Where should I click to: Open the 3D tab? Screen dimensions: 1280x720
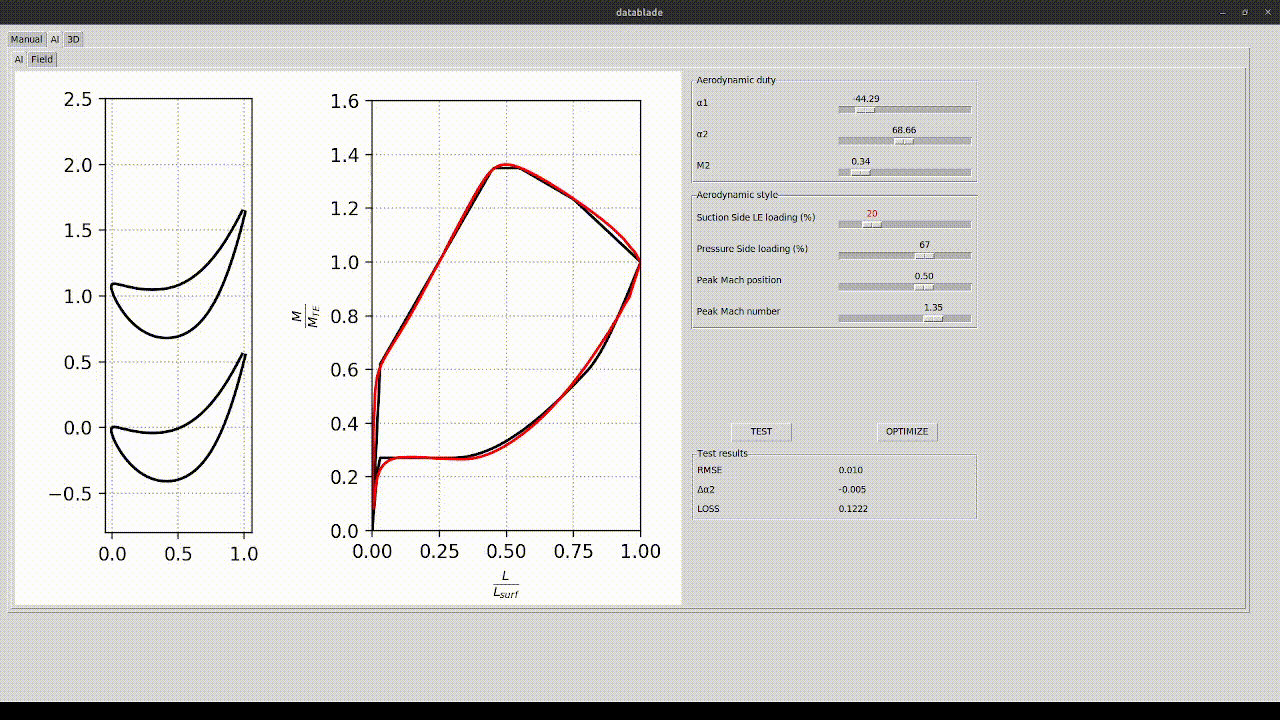click(73, 40)
